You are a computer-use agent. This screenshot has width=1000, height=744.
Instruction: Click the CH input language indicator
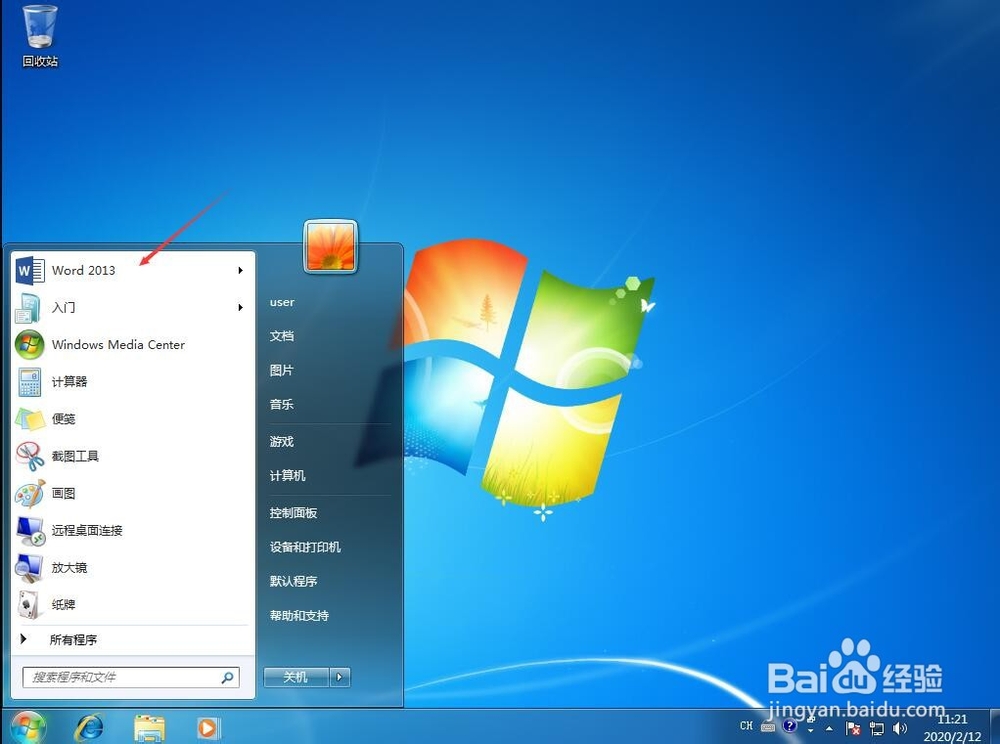[x=746, y=726]
